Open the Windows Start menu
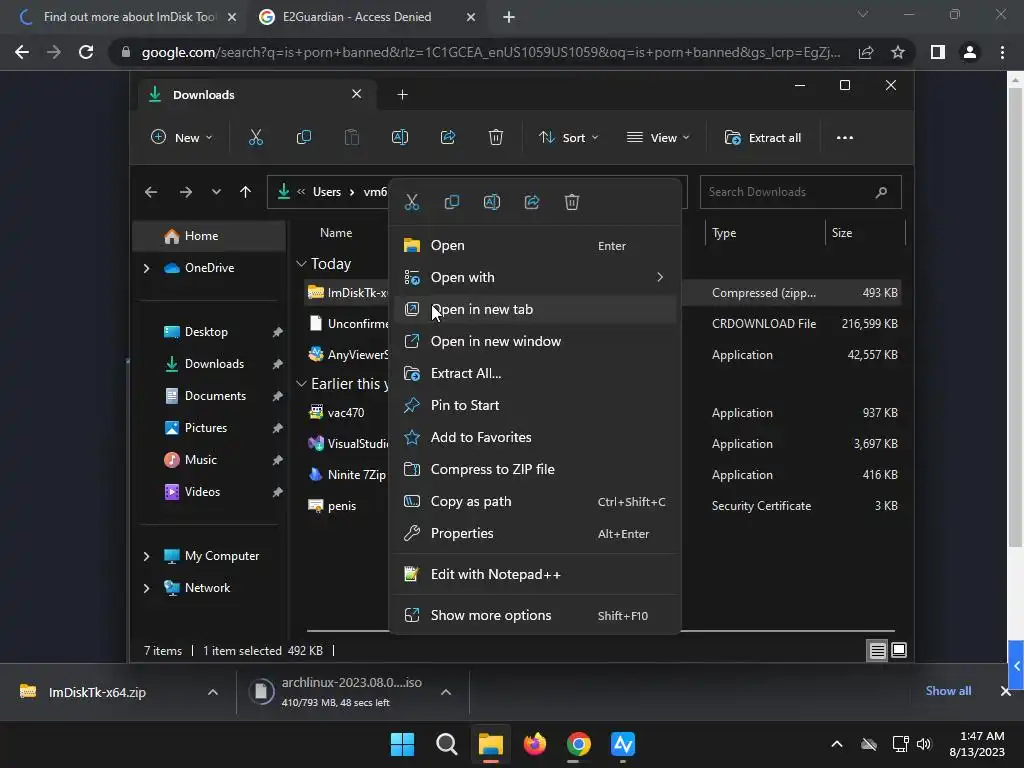Screen dimensions: 1024x768 402,744
